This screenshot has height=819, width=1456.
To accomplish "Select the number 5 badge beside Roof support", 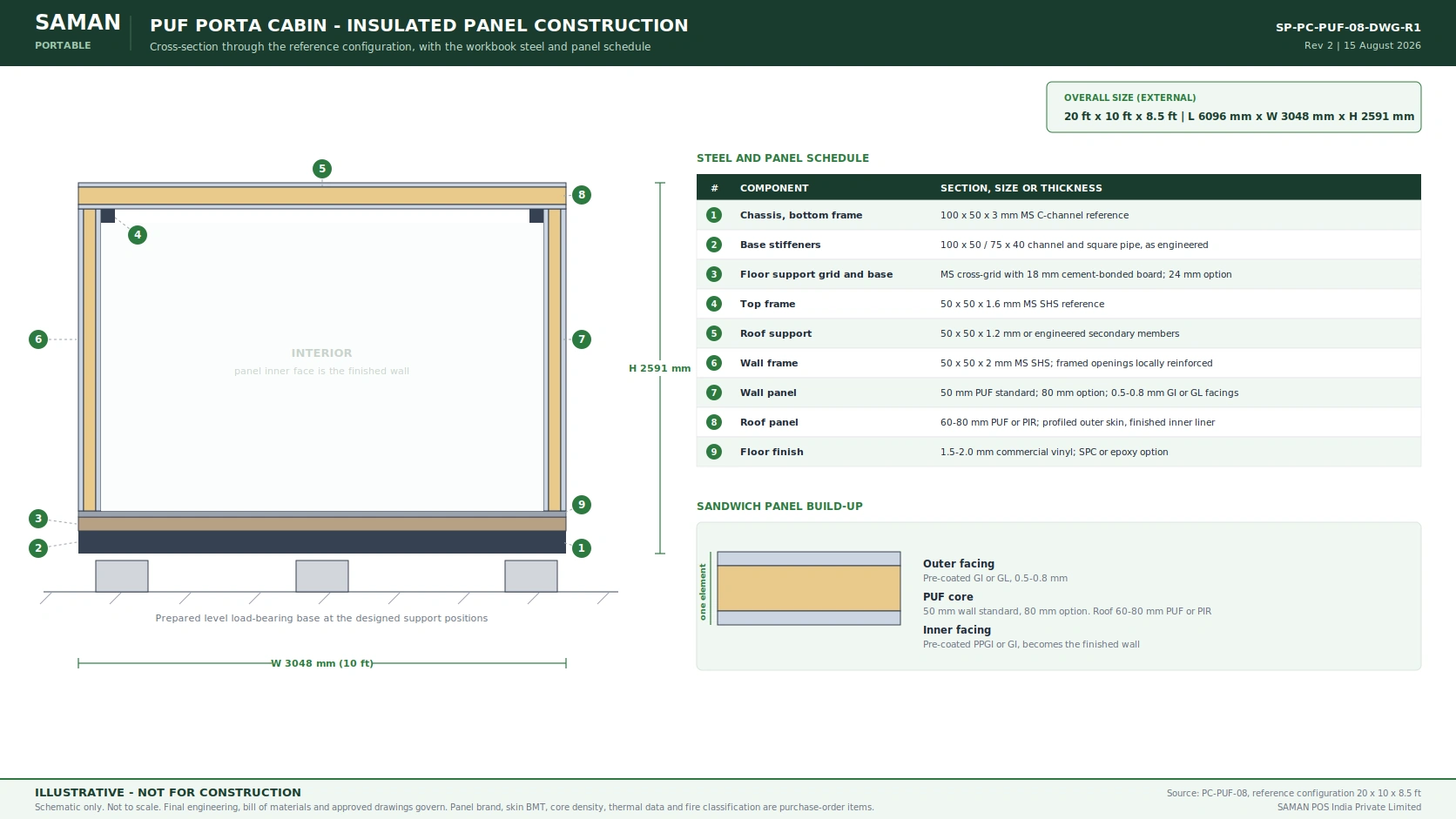I will point(714,333).
